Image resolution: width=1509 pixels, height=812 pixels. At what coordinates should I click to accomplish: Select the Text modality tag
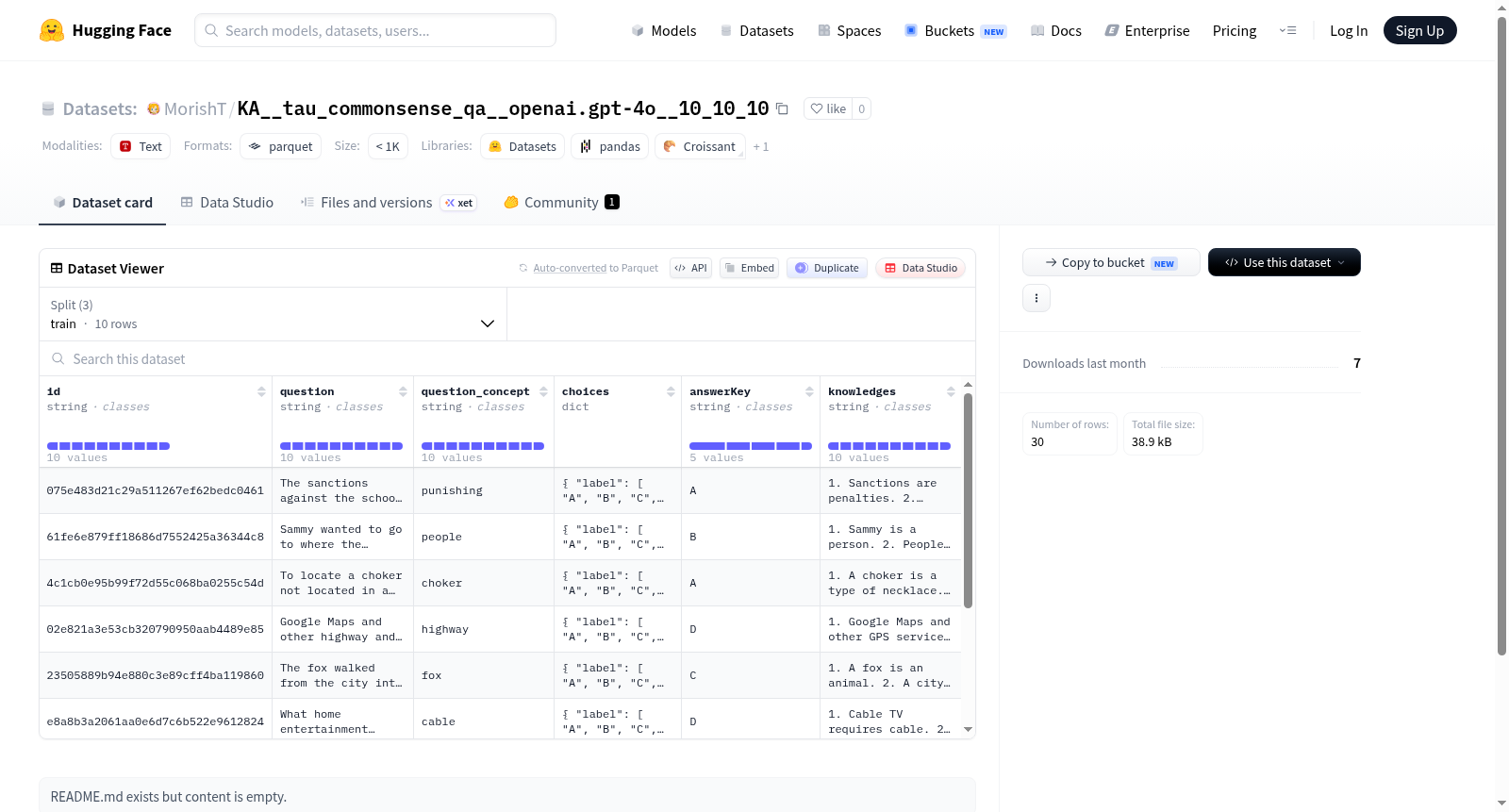coord(141,146)
